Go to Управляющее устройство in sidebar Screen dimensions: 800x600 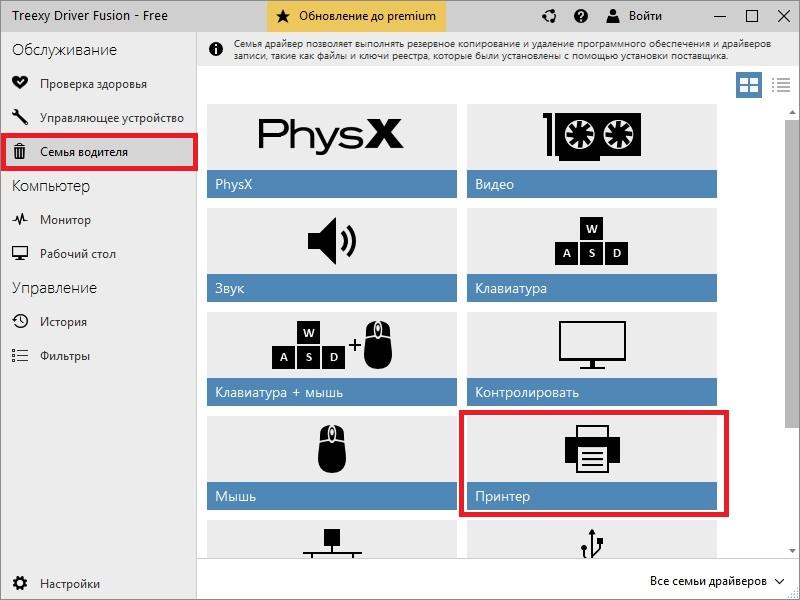coord(111,118)
